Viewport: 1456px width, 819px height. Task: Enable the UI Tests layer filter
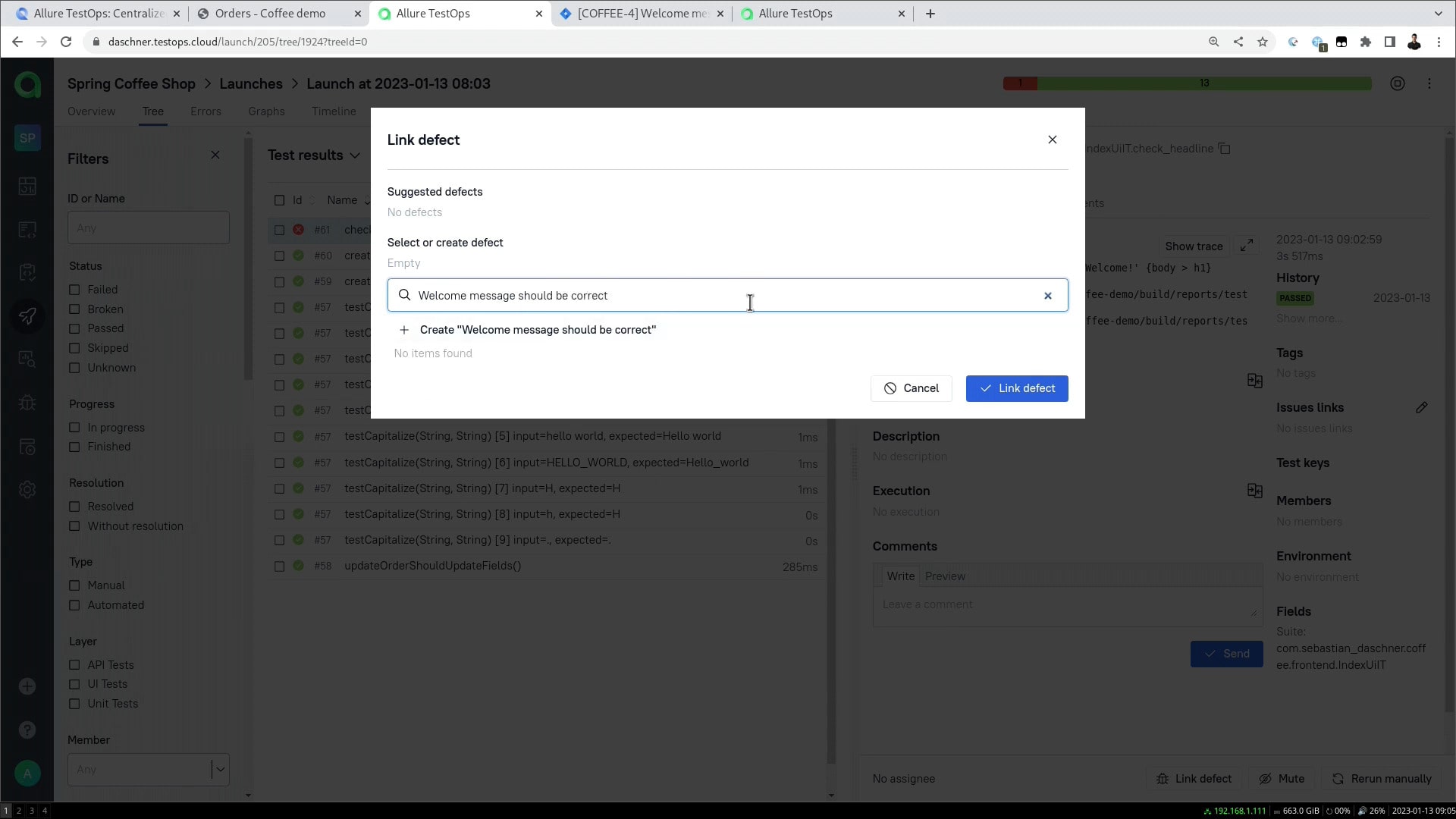click(74, 684)
